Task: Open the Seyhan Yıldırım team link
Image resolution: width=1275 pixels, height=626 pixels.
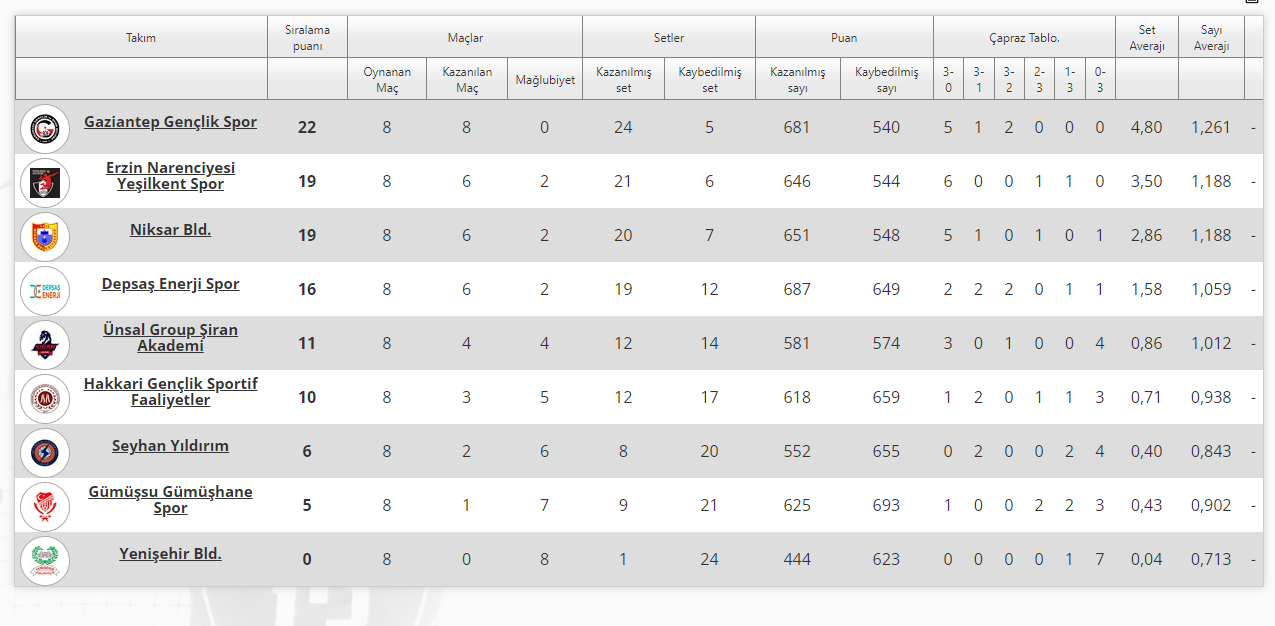Action: (170, 446)
